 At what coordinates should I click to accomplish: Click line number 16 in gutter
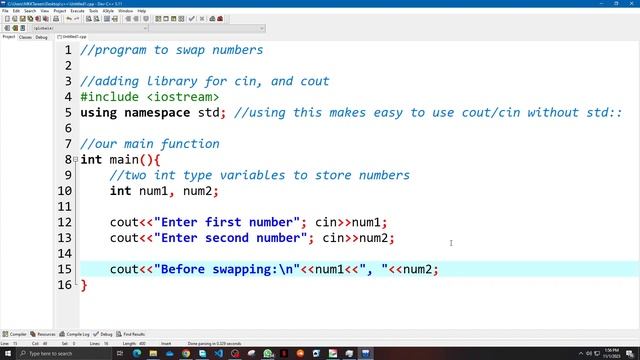click(x=64, y=285)
